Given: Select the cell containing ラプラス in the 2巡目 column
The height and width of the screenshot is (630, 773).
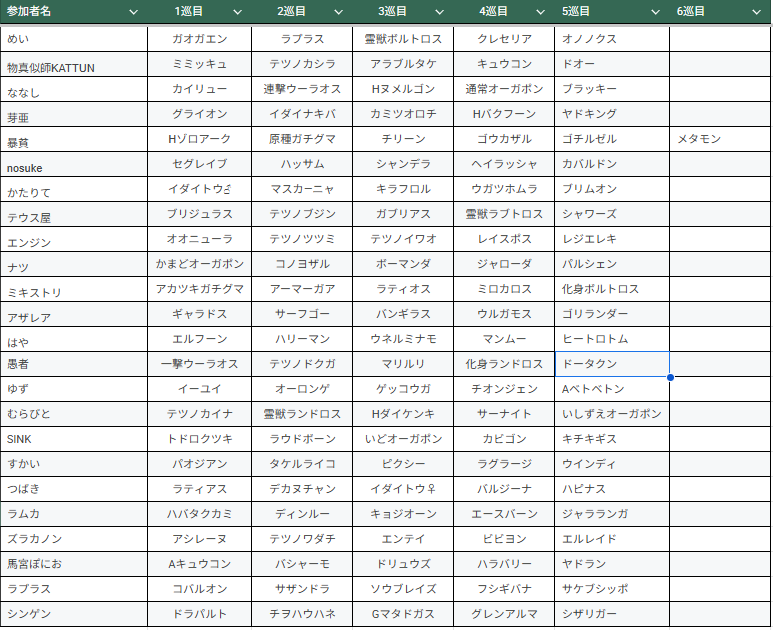Looking at the screenshot, I should [302, 39].
